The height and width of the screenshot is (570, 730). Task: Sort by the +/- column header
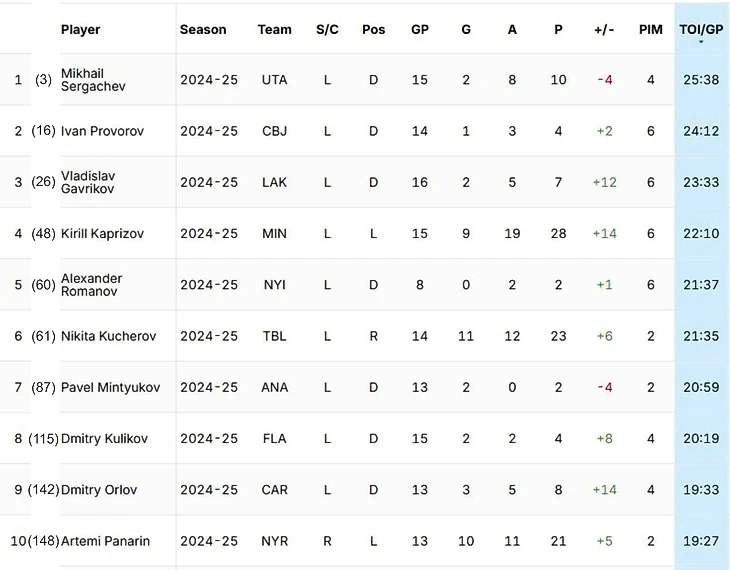(604, 30)
